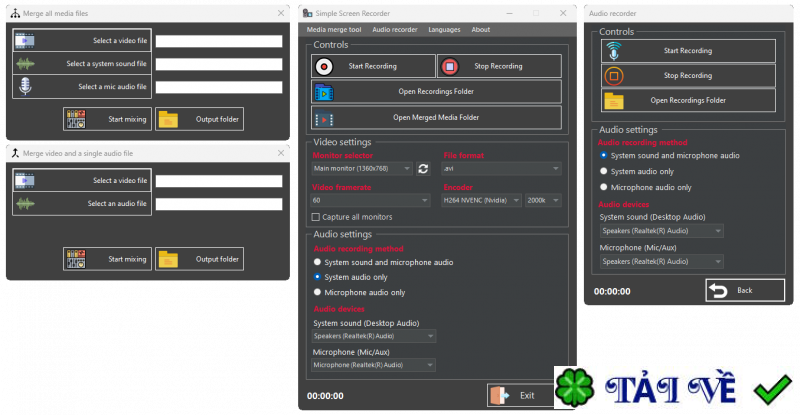Click the Select a mic audio file label

(x=112, y=87)
